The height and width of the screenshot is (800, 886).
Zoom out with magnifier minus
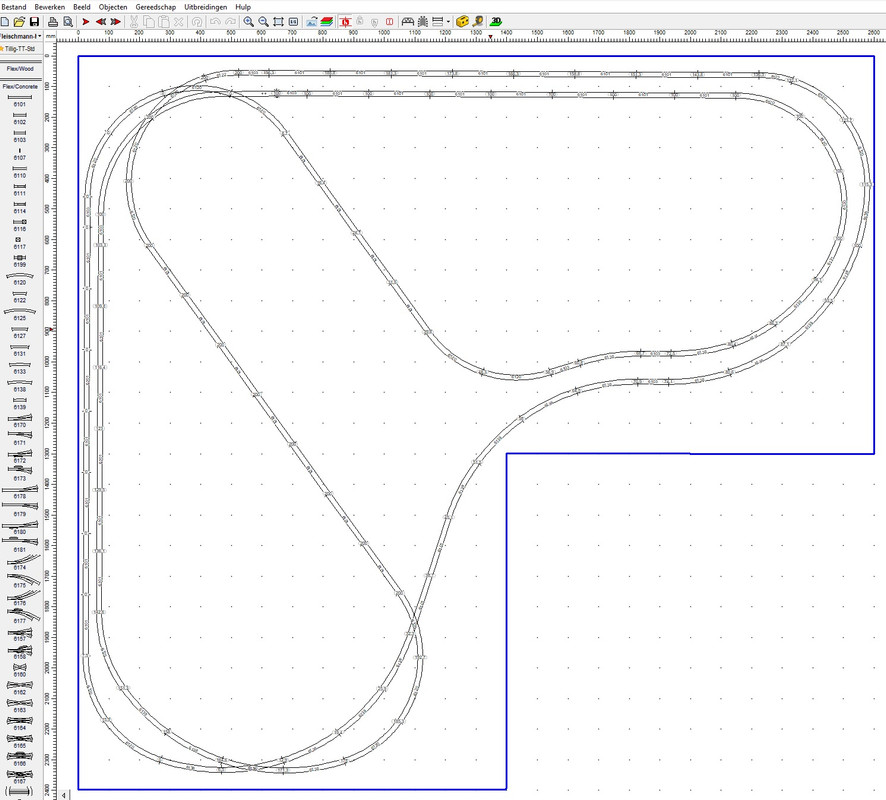(x=263, y=21)
